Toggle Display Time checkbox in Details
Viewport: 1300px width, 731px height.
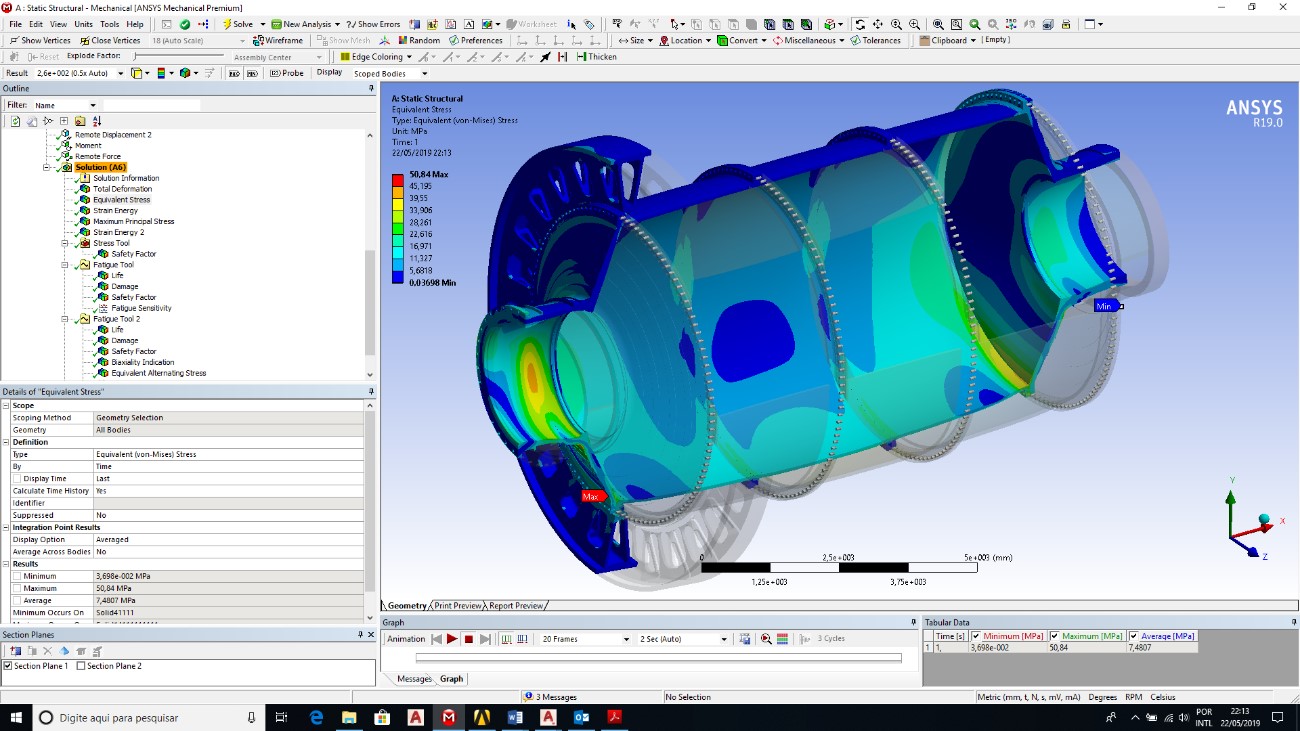point(16,479)
